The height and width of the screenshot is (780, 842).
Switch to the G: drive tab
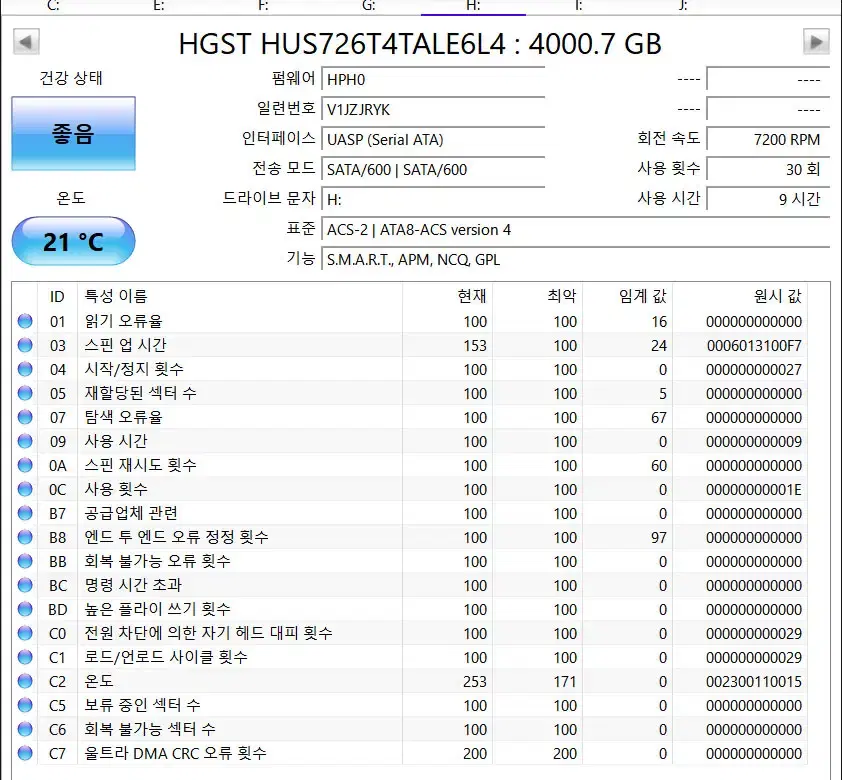pos(368,6)
